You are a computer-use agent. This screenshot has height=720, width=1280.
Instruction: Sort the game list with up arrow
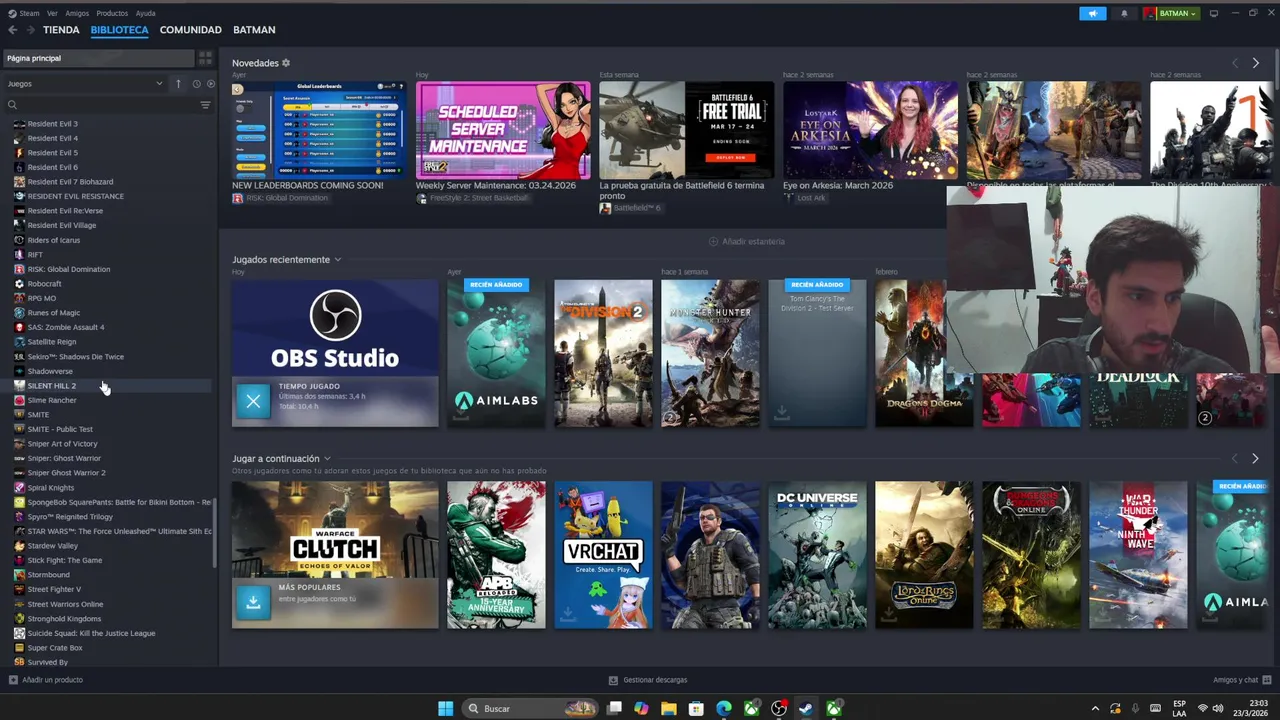178,84
